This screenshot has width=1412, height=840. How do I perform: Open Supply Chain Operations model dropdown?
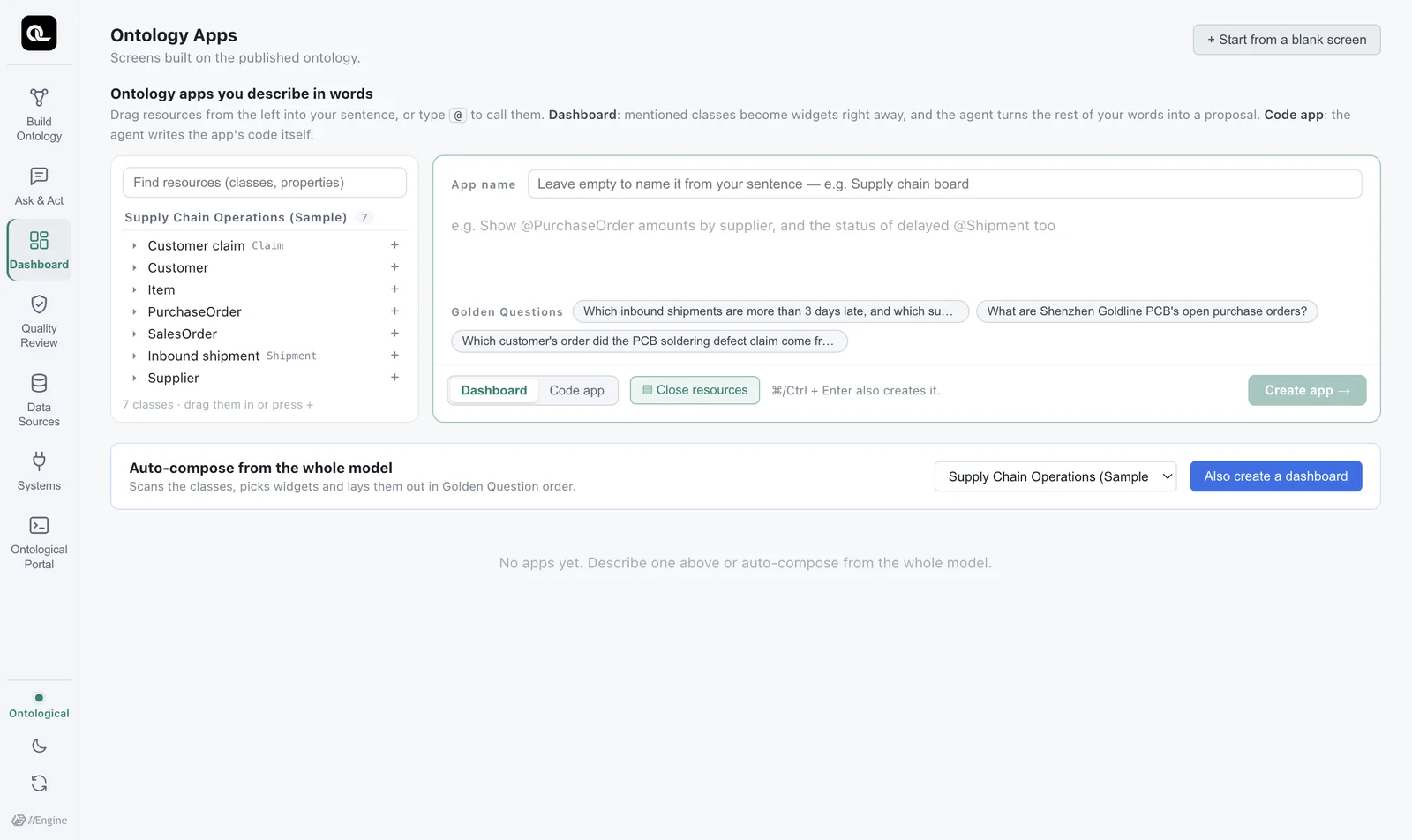1055,476
